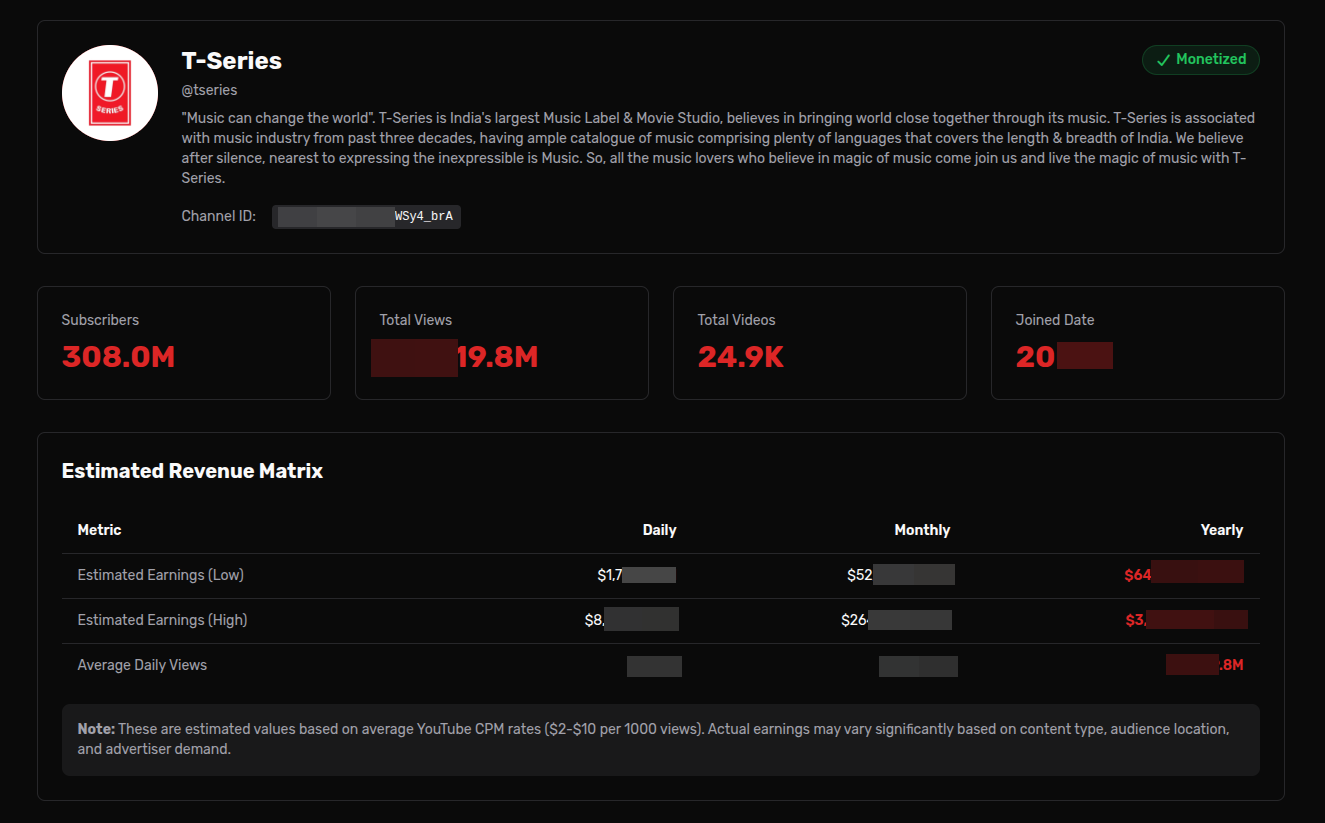Viewport: 1325px width, 823px height.
Task: Click the Yearly column header
Action: 1221,530
